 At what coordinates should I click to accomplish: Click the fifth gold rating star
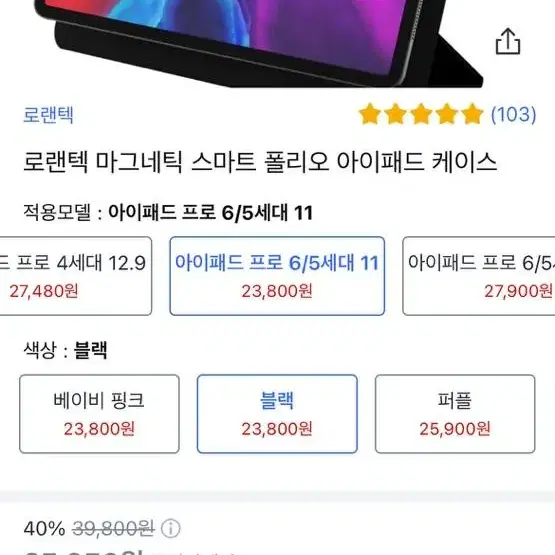pyautogui.click(x=472, y=114)
